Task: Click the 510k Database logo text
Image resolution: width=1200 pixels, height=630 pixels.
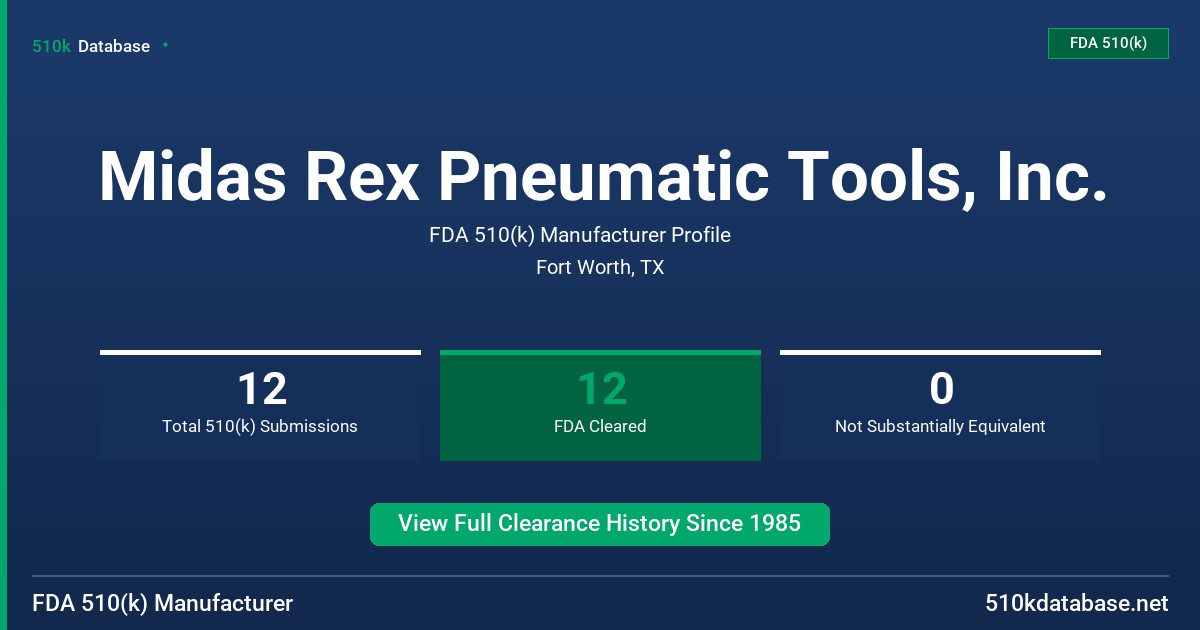Action: 91,46
